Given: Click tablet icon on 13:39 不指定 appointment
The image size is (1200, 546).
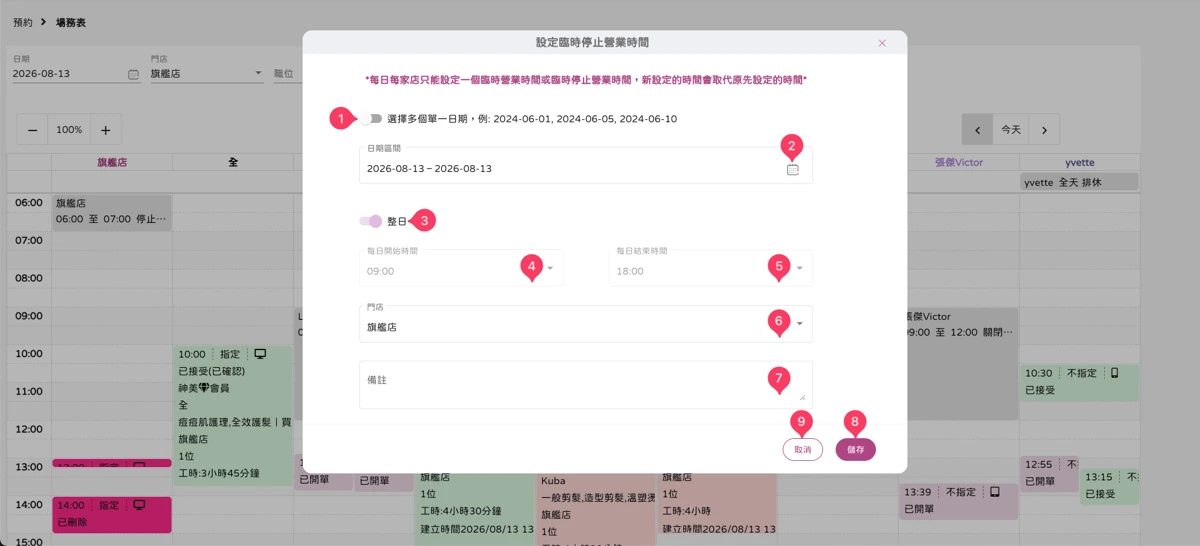Looking at the screenshot, I should tap(995, 492).
